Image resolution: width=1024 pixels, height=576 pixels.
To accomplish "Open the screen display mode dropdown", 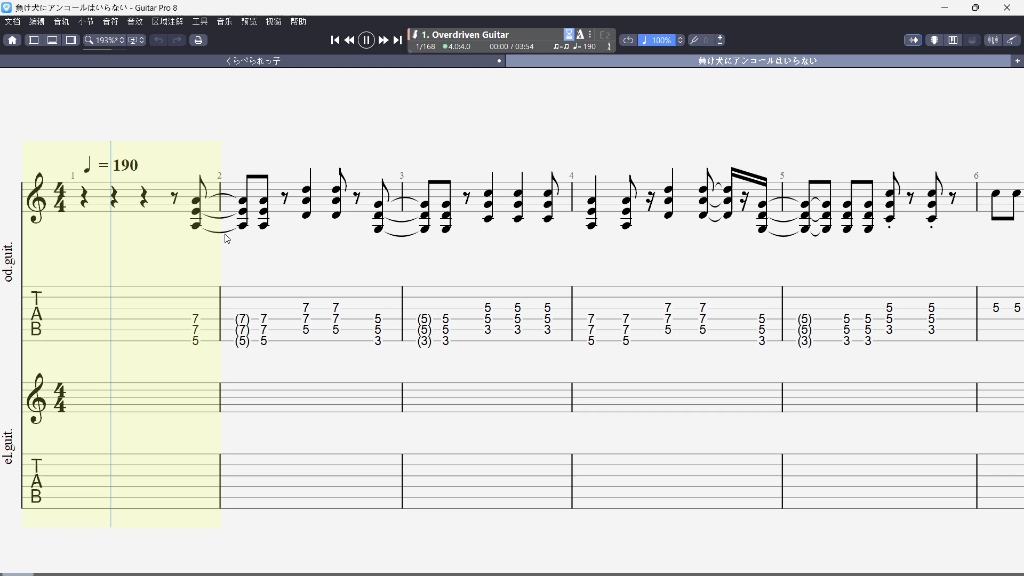I will click(x=136, y=40).
